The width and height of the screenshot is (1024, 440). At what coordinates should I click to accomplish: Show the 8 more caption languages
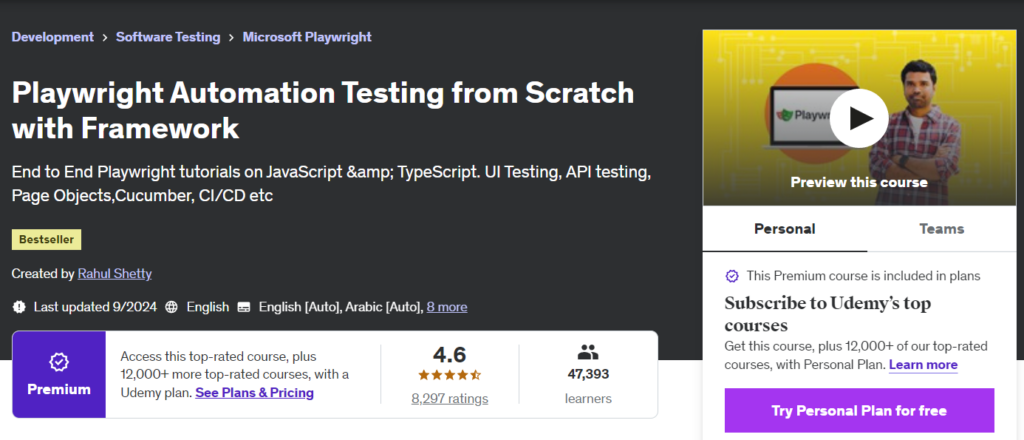click(447, 307)
